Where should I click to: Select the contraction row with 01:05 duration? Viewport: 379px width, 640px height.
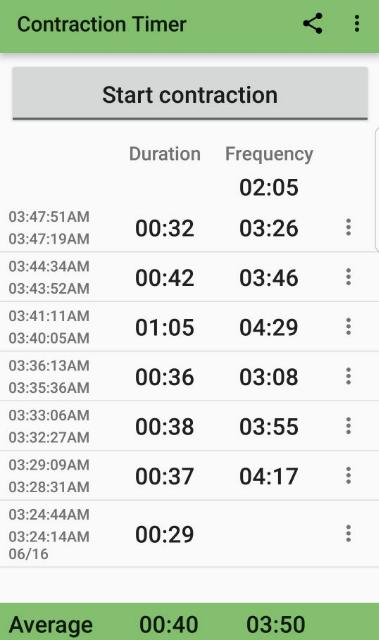pos(189,327)
